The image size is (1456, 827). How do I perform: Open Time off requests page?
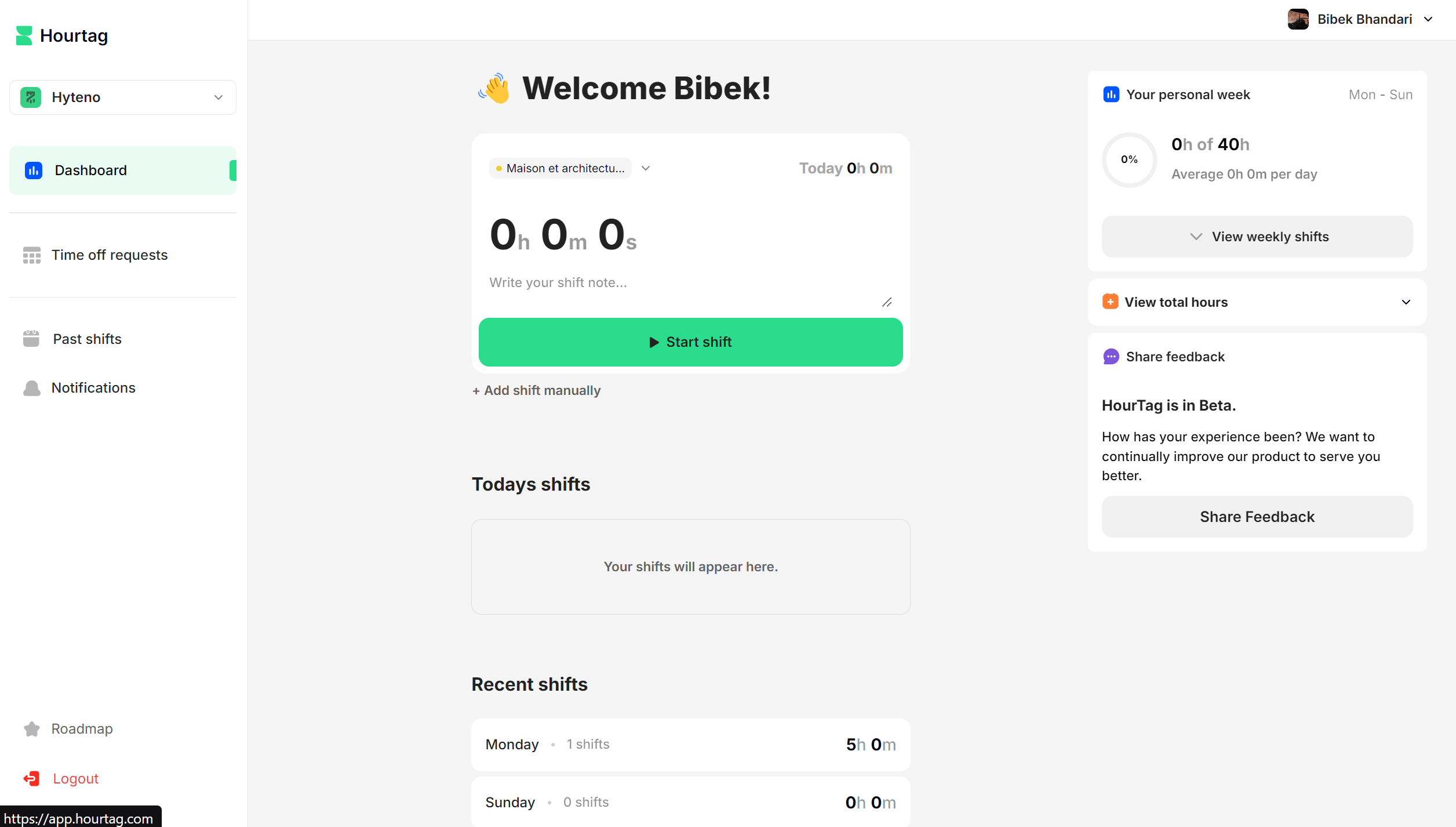tap(109, 255)
